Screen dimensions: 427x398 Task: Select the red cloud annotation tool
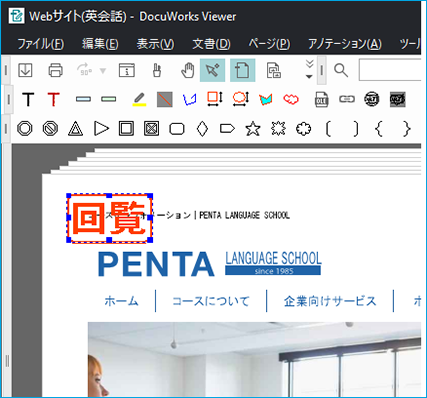click(x=291, y=99)
